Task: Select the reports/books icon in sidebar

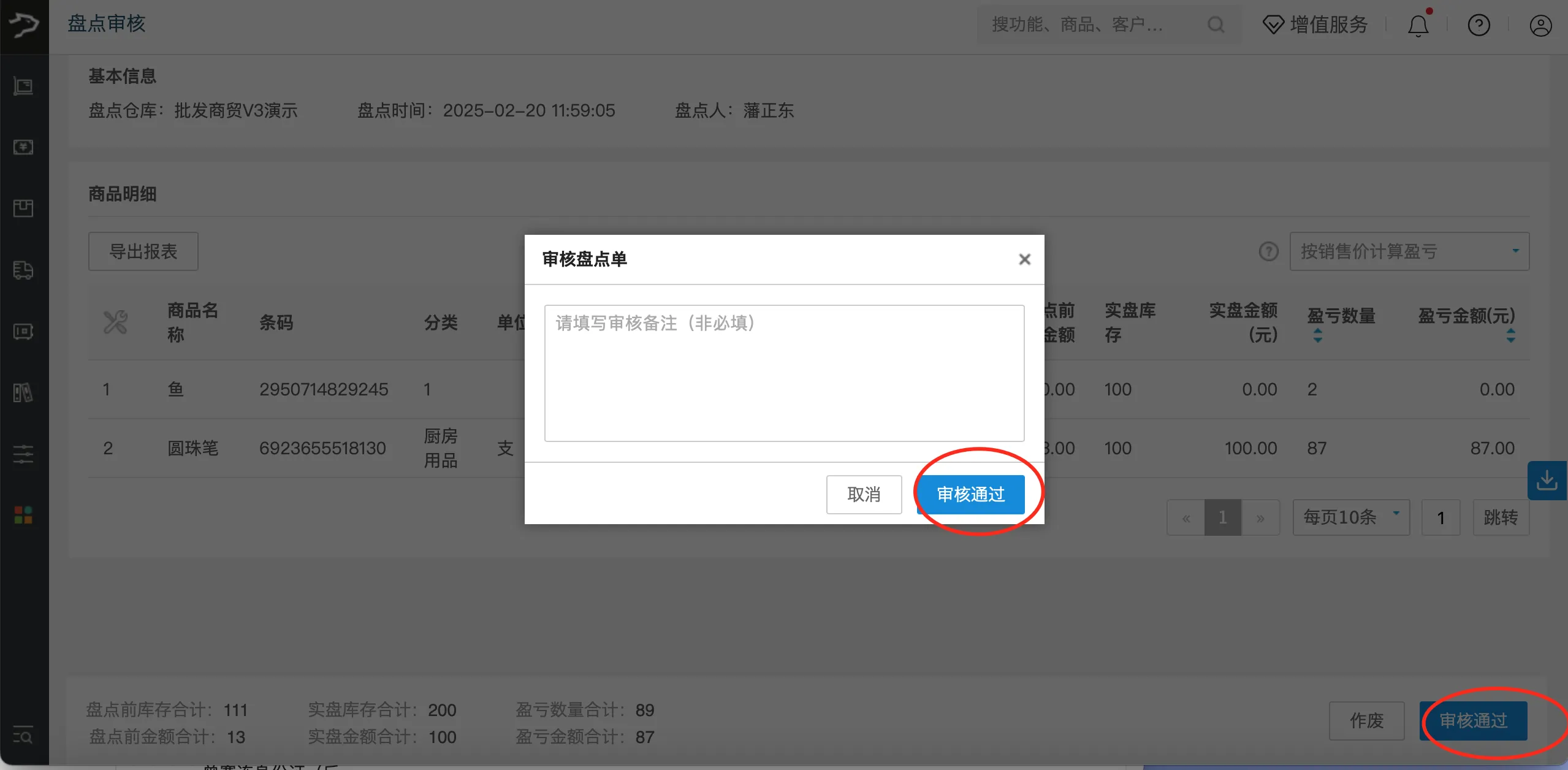Action: (x=23, y=392)
